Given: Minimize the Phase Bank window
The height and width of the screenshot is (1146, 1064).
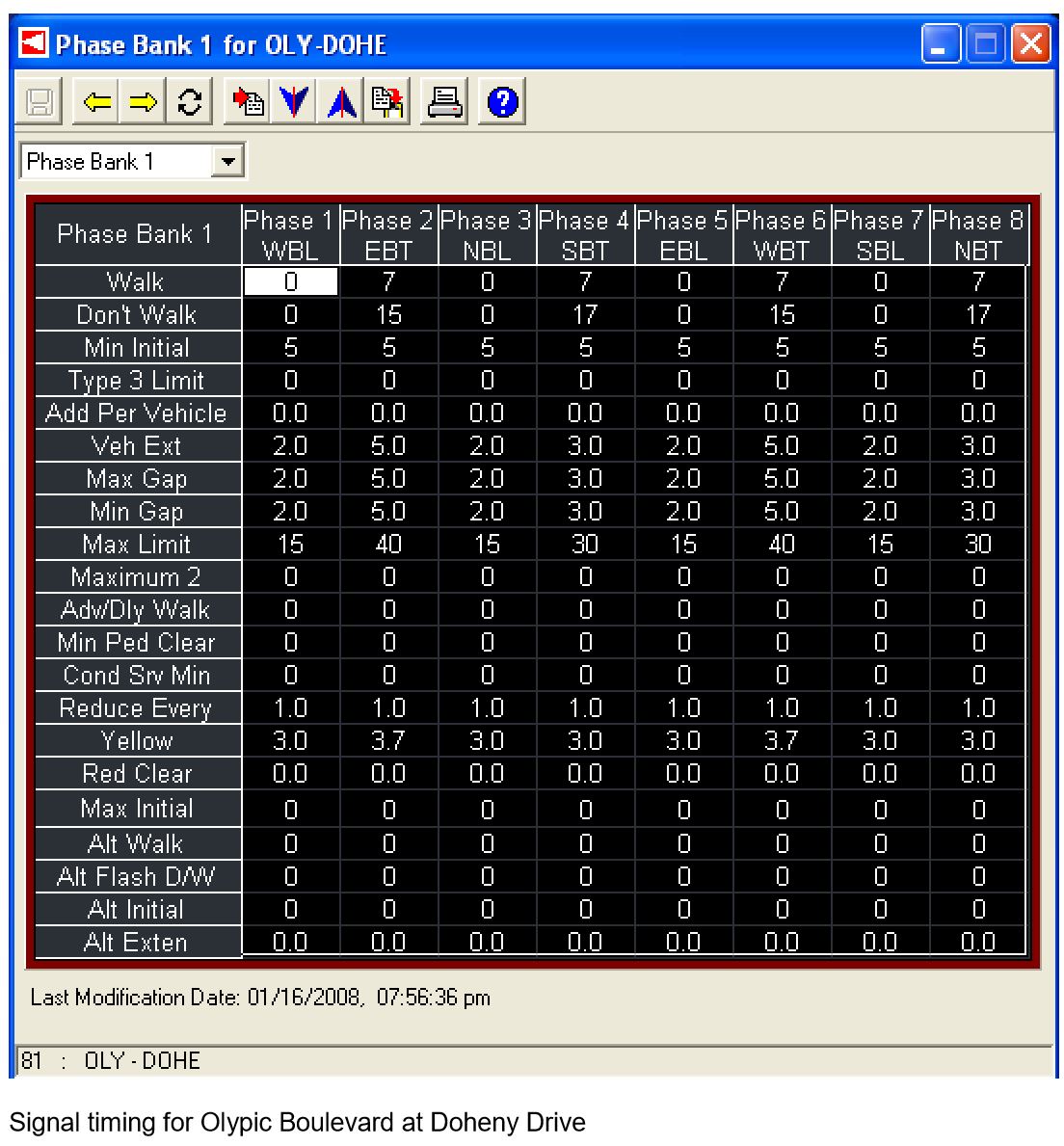Looking at the screenshot, I should (x=941, y=43).
